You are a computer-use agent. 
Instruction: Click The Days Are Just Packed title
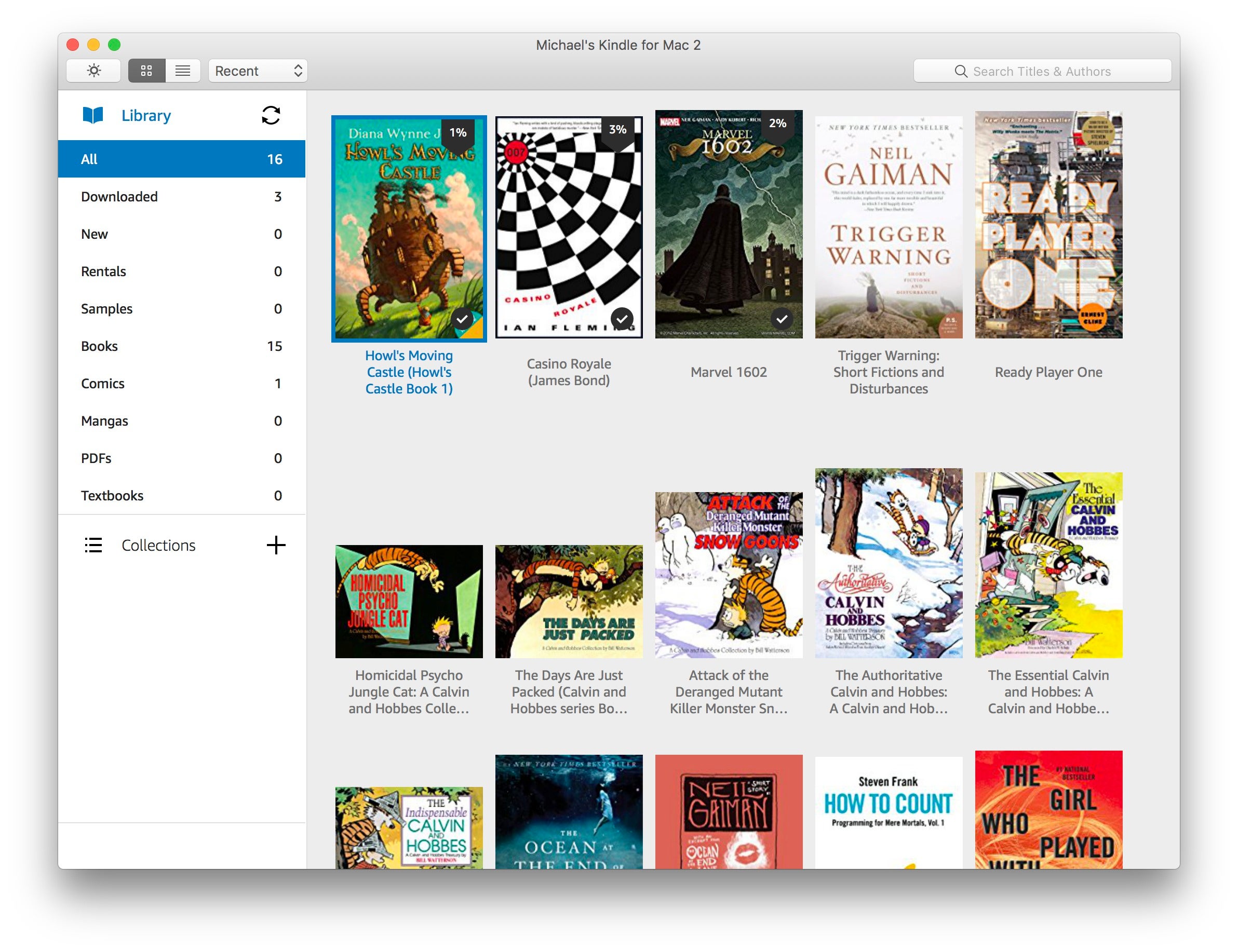pyautogui.click(x=569, y=692)
